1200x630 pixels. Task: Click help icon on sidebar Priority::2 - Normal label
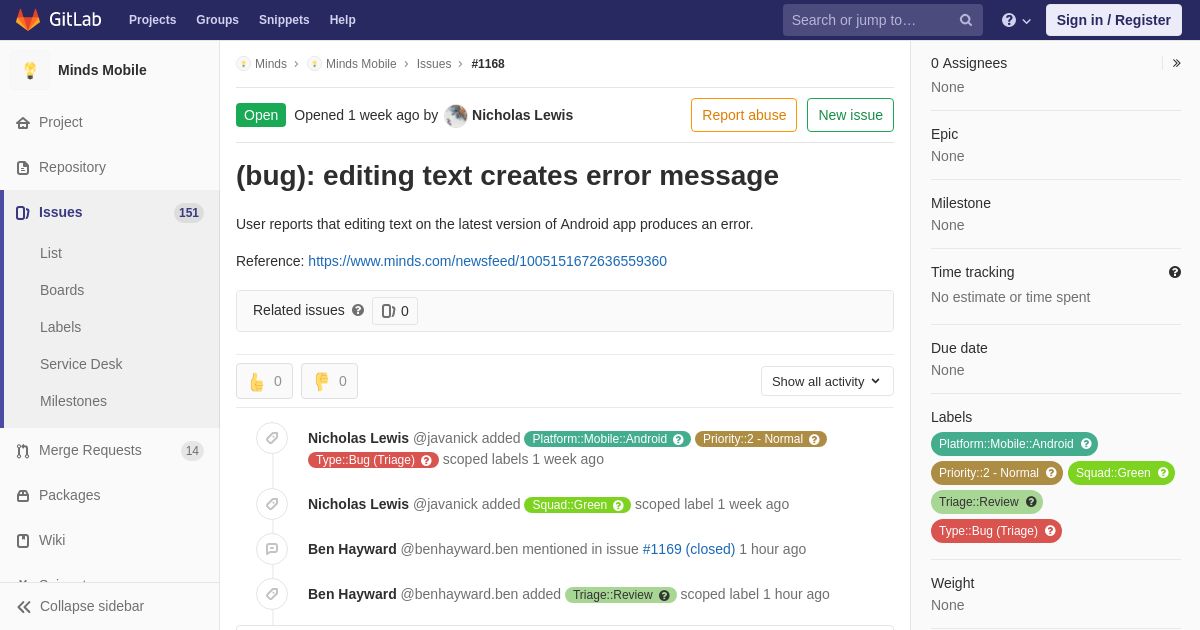[1051, 473]
